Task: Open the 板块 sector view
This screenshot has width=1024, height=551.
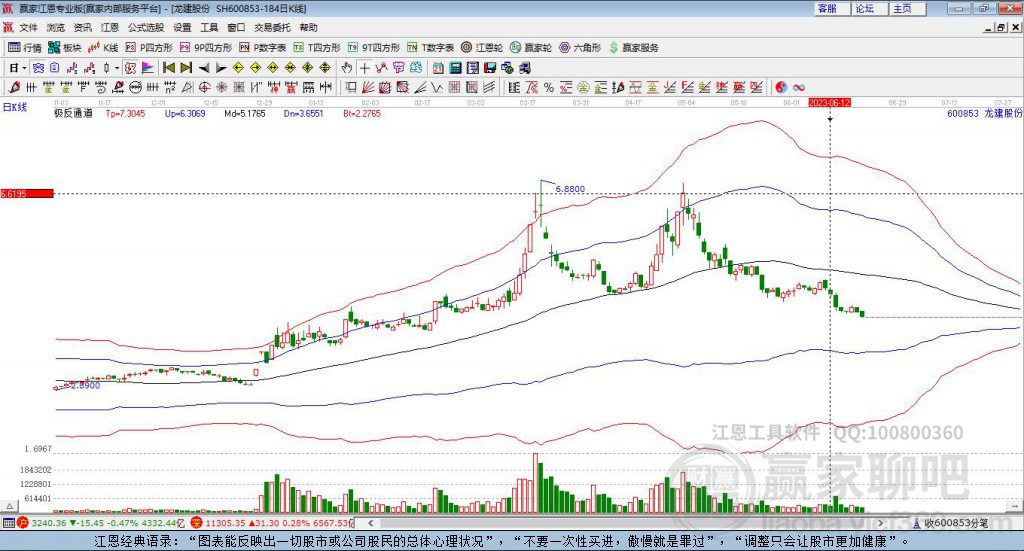Action: click(65, 48)
